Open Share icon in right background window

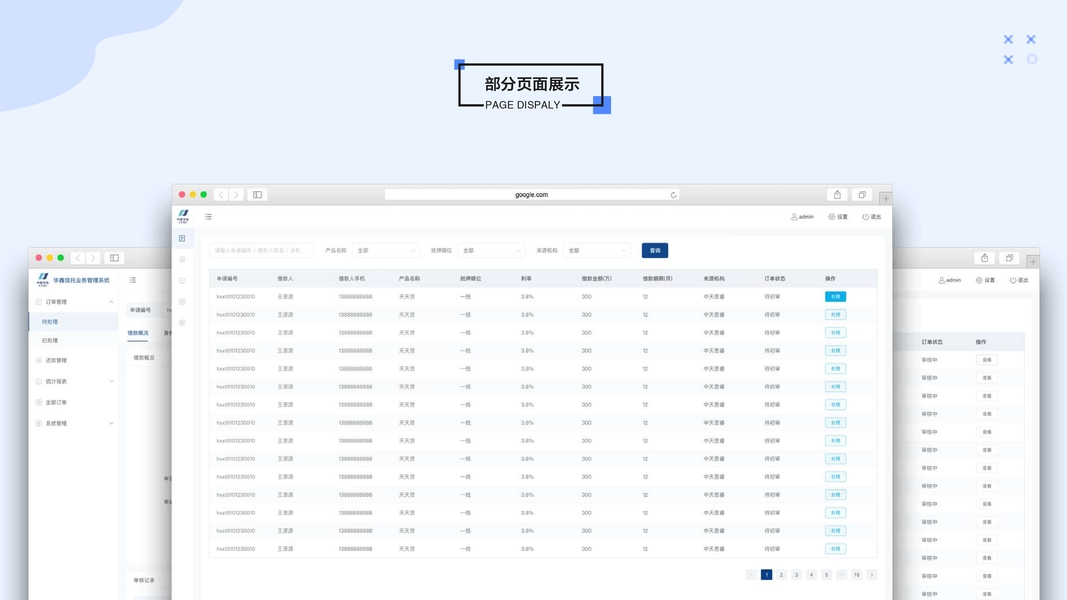click(x=985, y=258)
